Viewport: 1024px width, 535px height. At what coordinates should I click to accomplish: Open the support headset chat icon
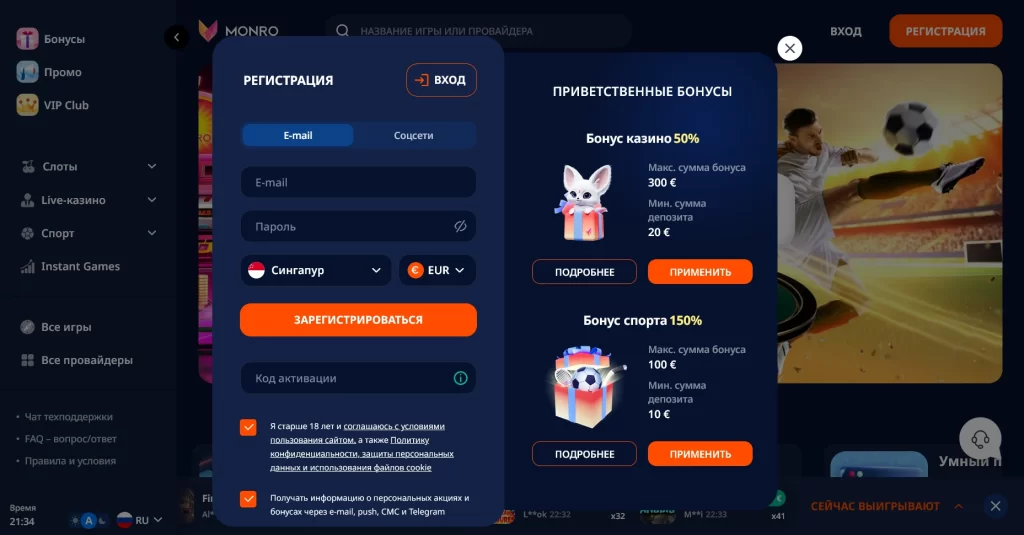click(x=980, y=438)
